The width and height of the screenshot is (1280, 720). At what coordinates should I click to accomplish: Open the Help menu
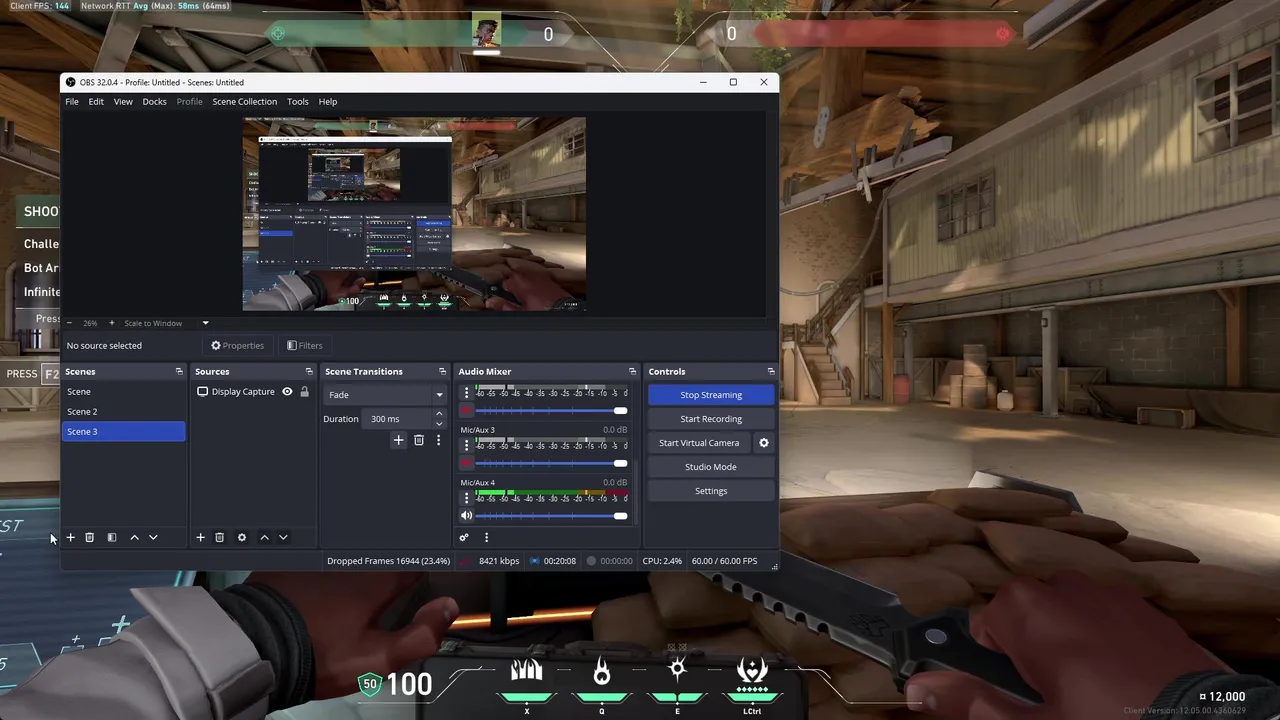pos(328,101)
